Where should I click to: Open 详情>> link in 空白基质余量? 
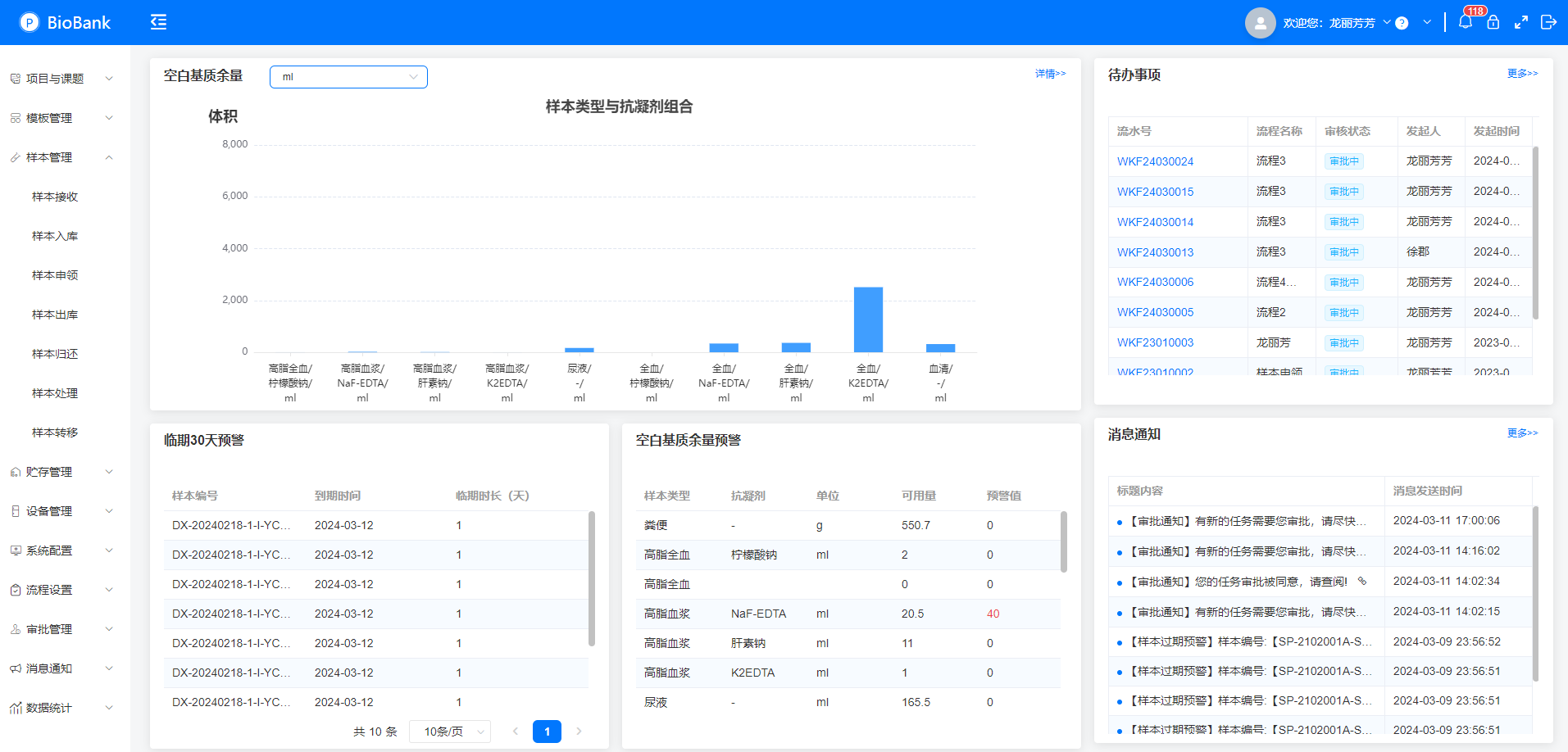pos(1050,74)
